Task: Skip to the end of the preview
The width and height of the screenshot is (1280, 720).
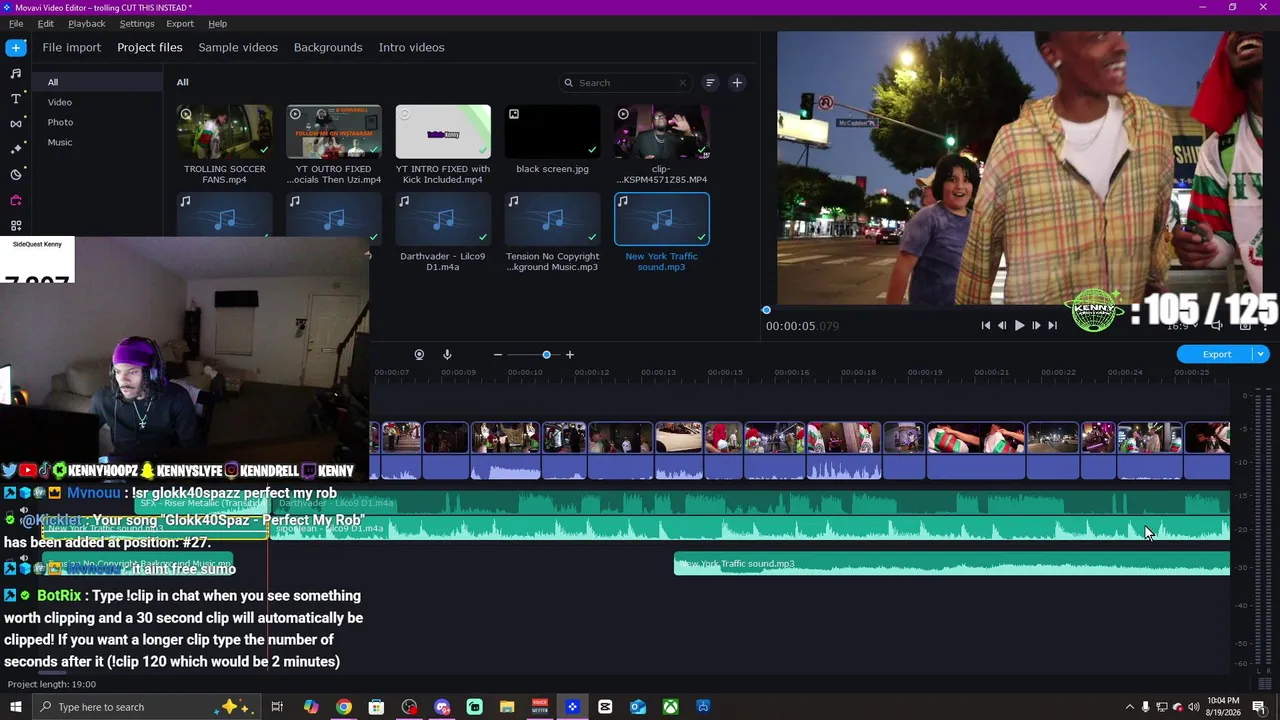Action: [x=1052, y=325]
